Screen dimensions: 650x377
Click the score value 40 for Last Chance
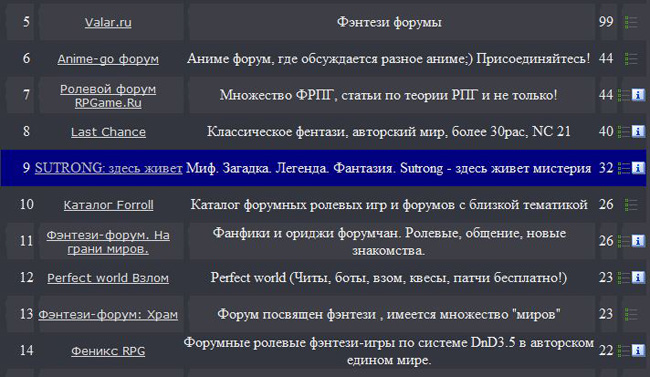tap(606, 131)
